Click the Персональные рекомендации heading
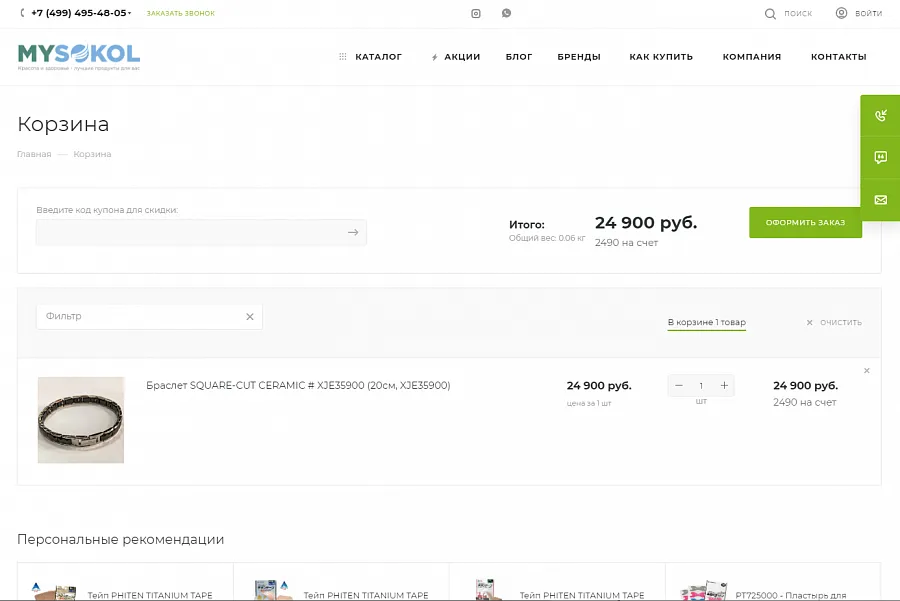 coord(121,540)
